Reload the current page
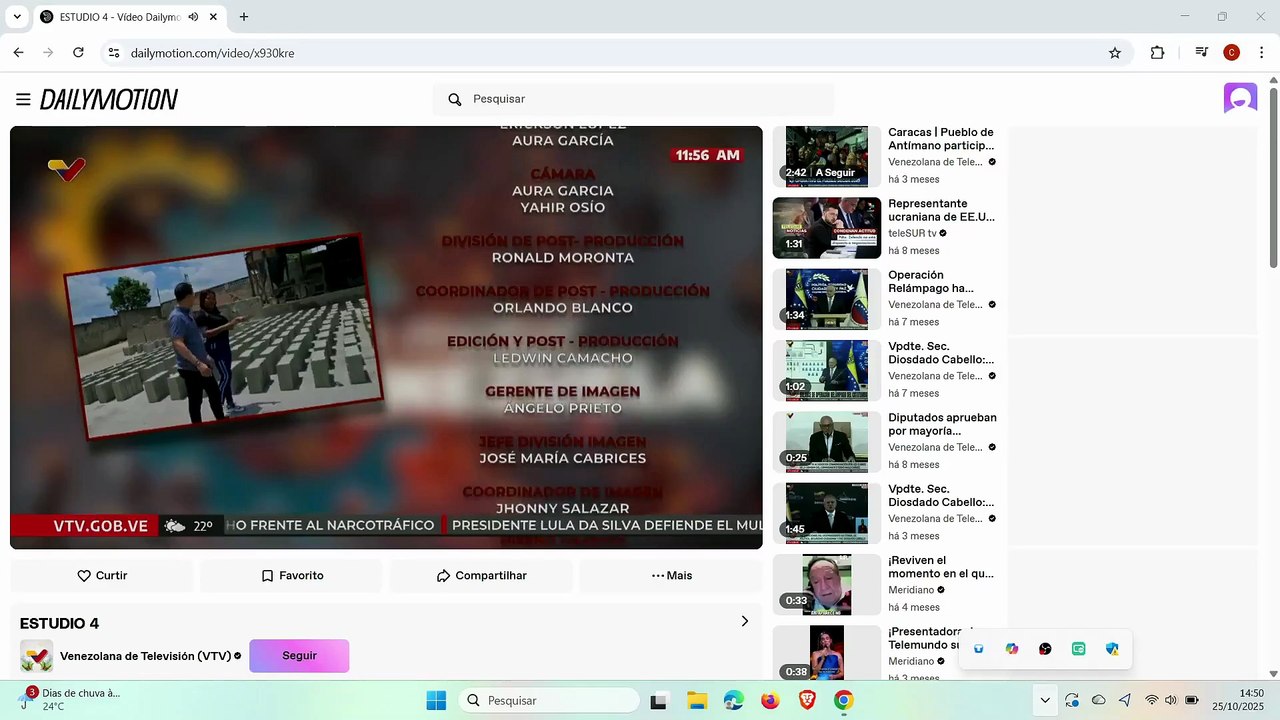Viewport: 1280px width, 720px height. pos(78,53)
